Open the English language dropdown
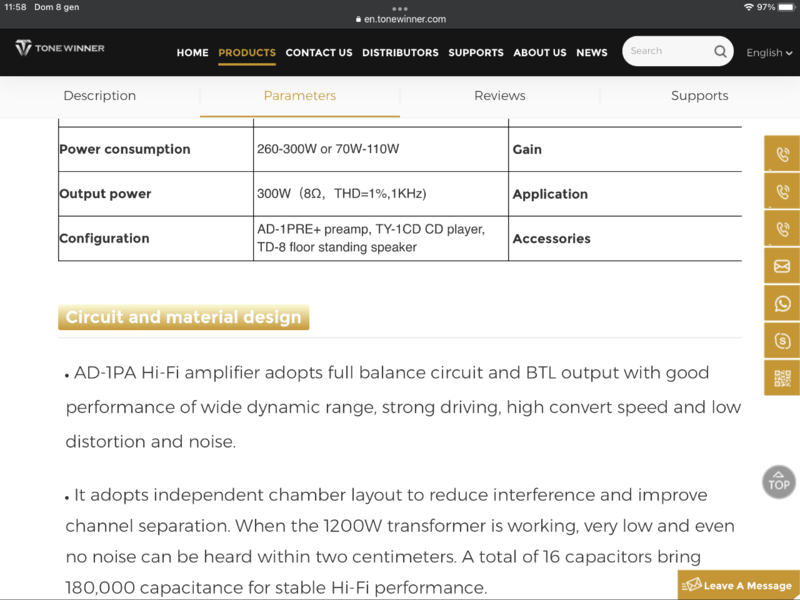800x600 pixels. point(769,53)
